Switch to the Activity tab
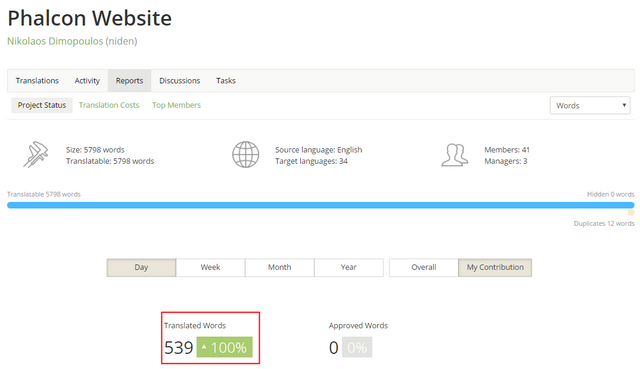The image size is (640, 369). pos(87,81)
